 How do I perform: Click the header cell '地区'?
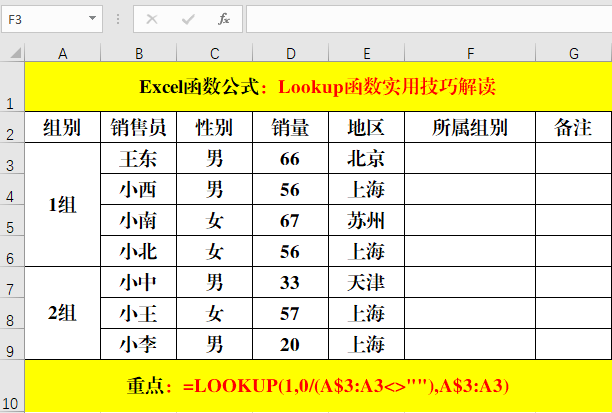[367, 127]
